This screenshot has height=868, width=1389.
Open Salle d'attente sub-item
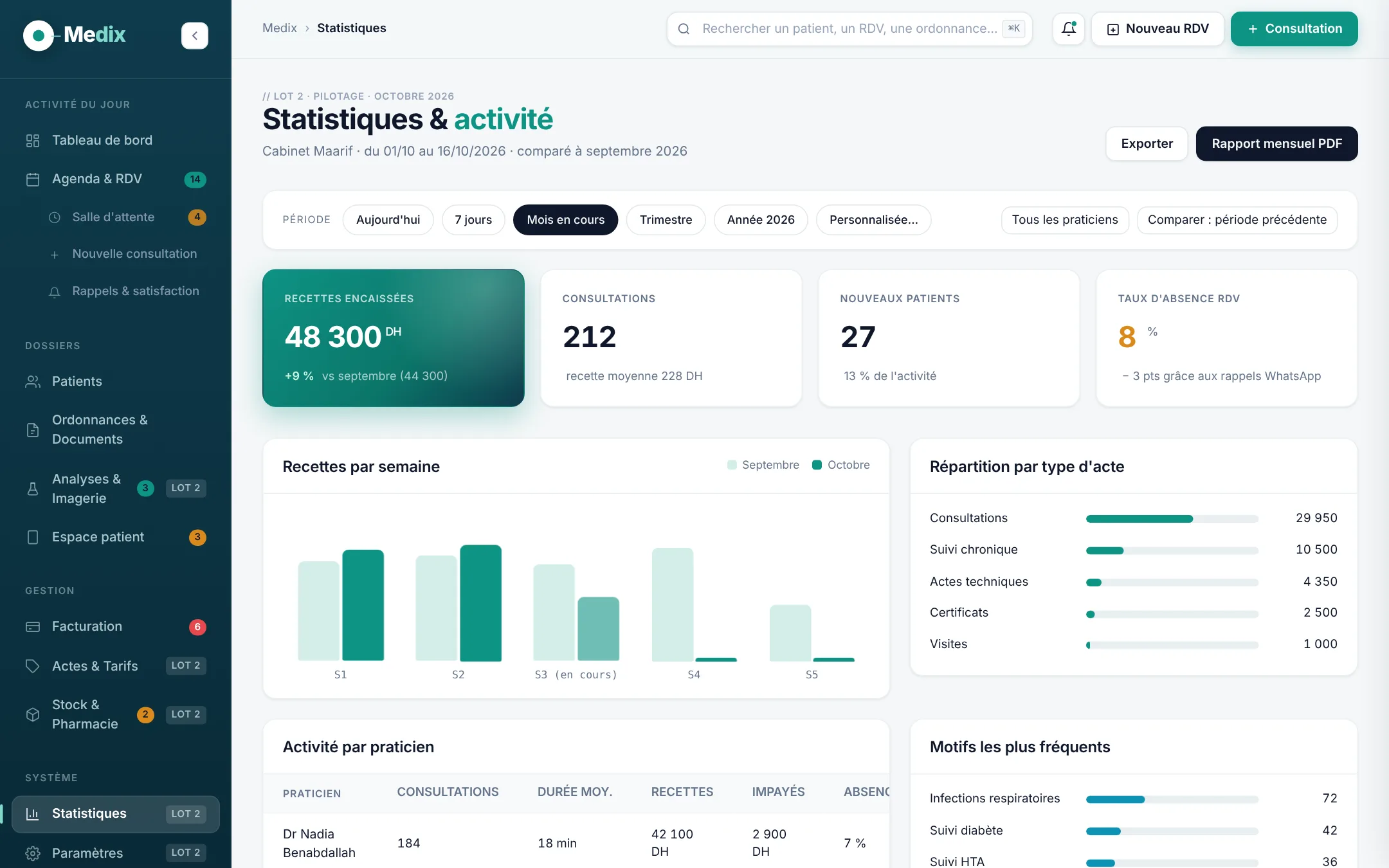127,217
